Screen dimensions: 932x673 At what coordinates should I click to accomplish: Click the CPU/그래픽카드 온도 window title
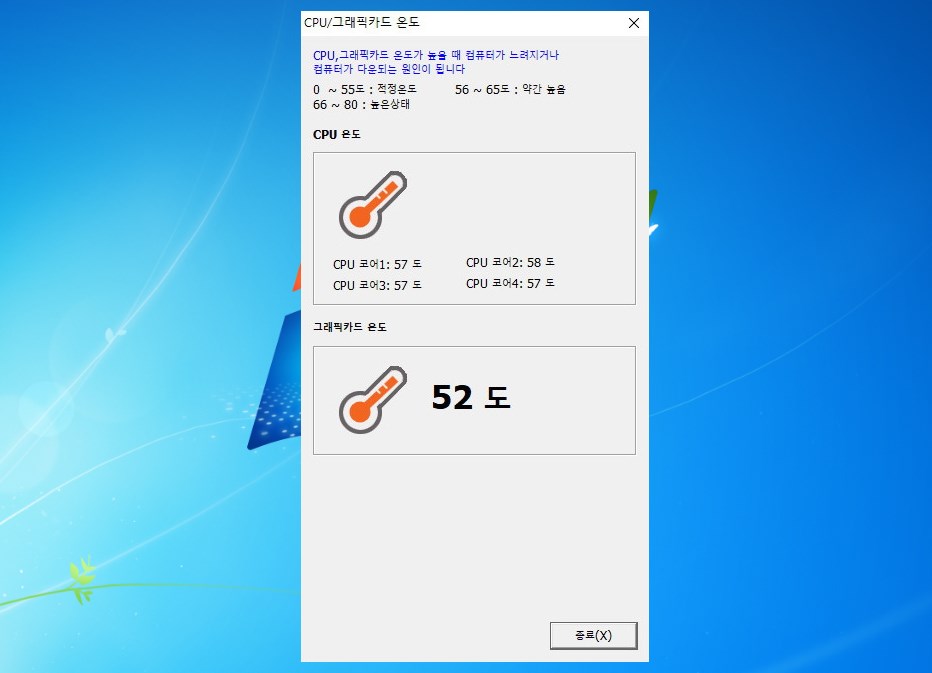[362, 23]
